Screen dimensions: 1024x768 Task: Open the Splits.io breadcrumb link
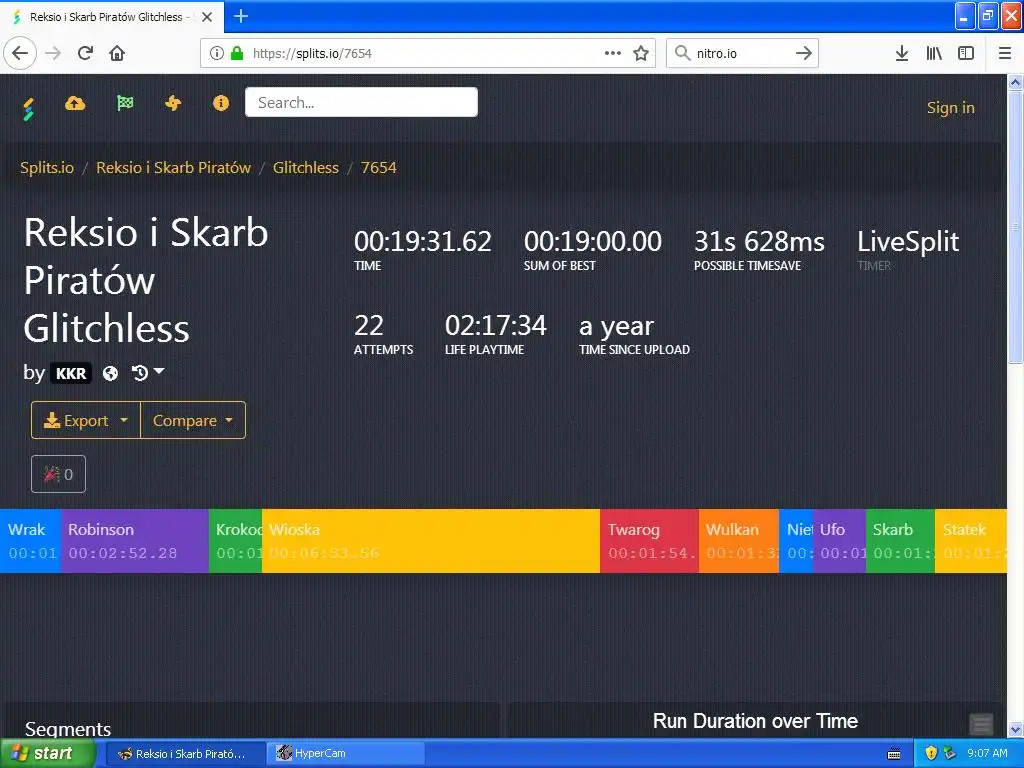47,167
